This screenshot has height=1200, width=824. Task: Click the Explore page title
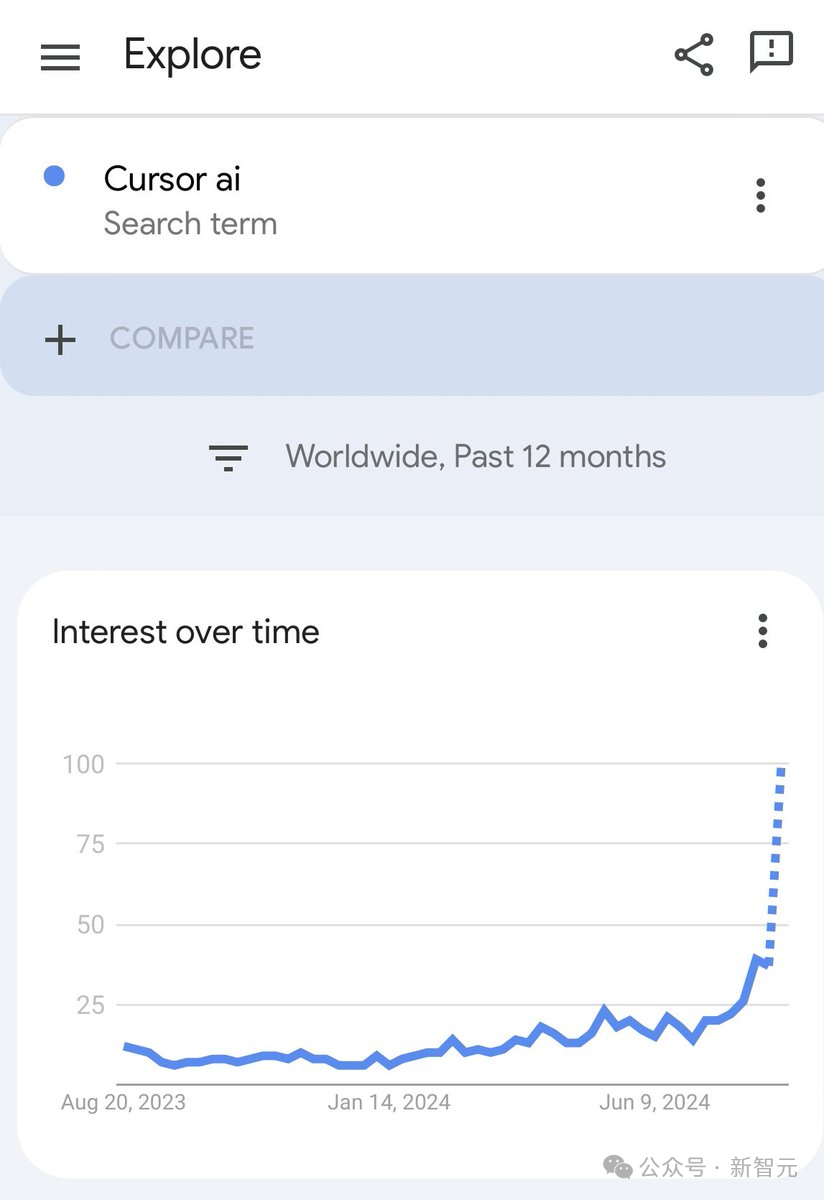pyautogui.click(x=192, y=55)
